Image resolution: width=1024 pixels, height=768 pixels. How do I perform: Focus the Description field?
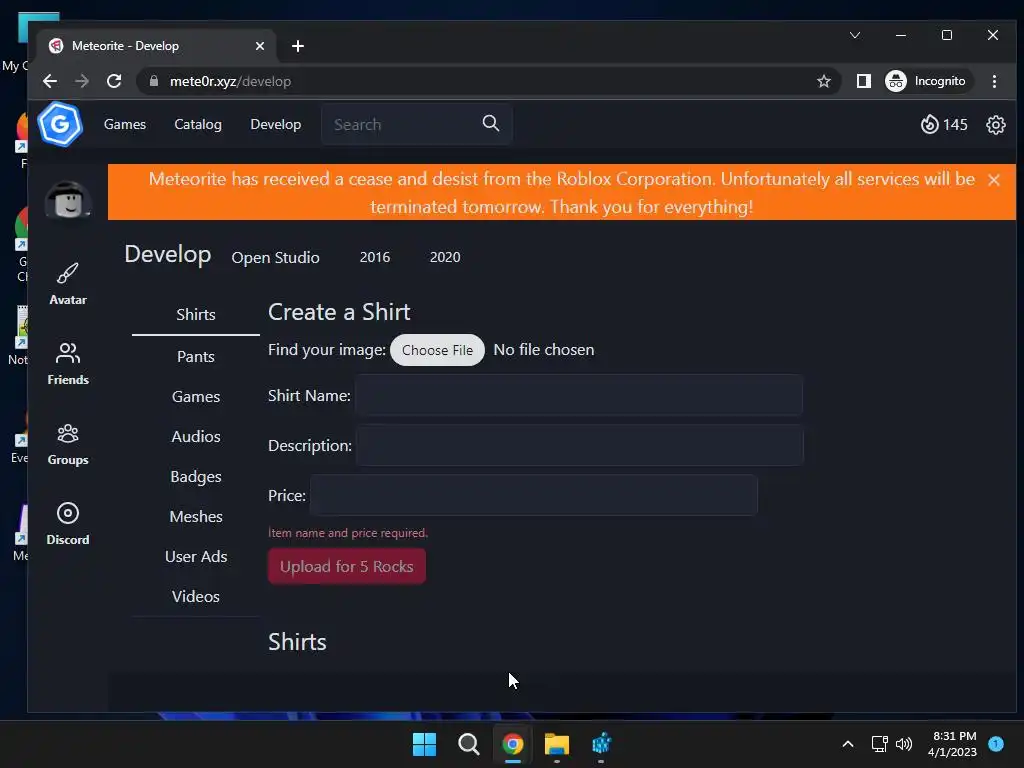(x=580, y=445)
